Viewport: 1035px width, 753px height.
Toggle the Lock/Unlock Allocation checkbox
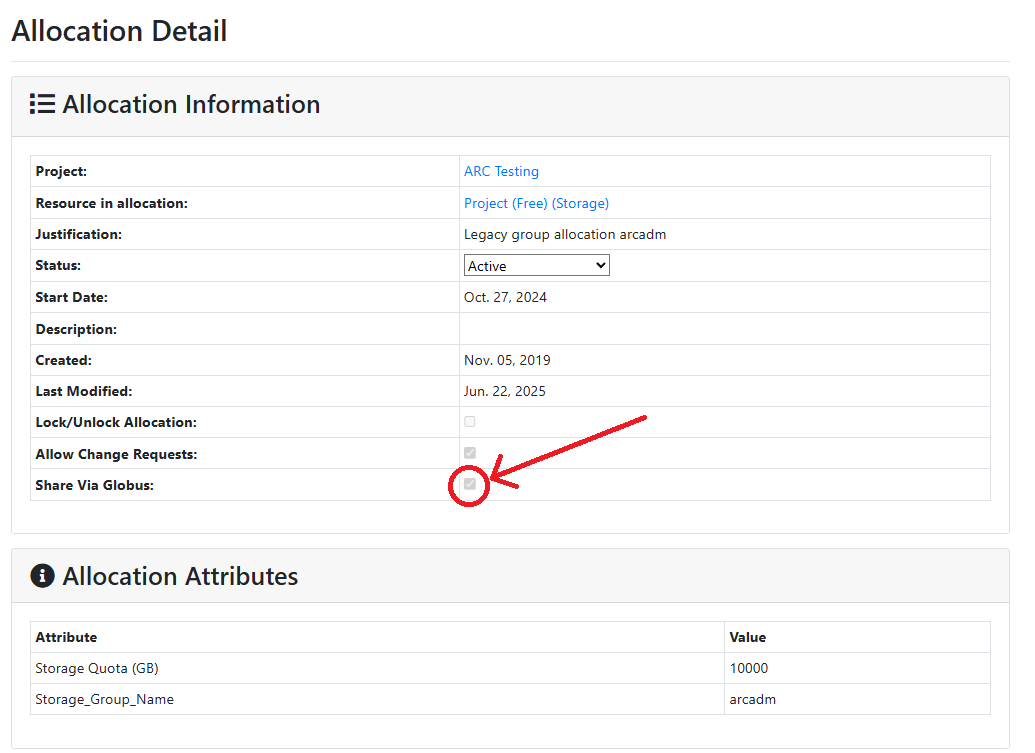(470, 422)
